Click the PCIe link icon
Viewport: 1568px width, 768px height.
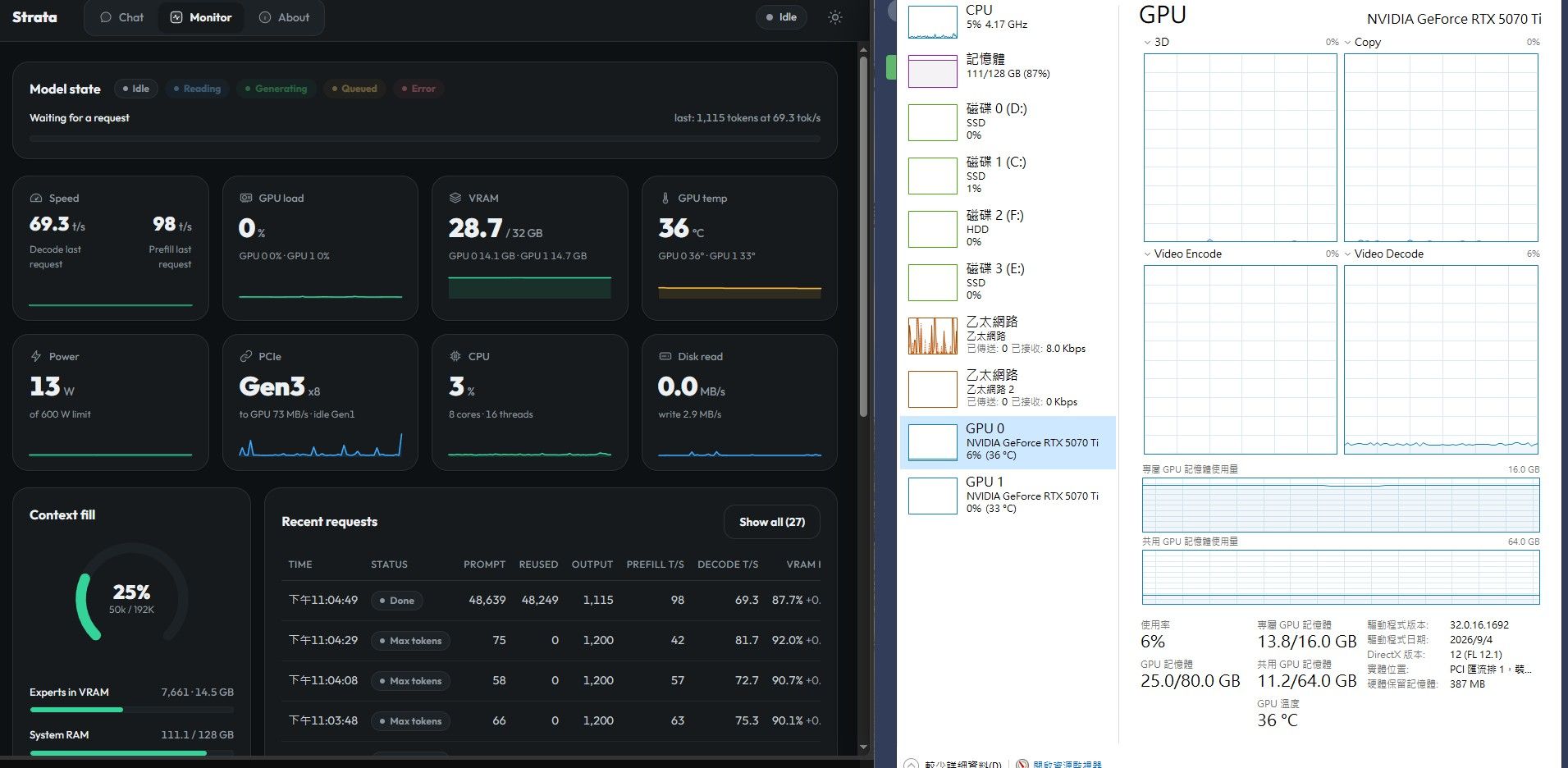point(245,357)
